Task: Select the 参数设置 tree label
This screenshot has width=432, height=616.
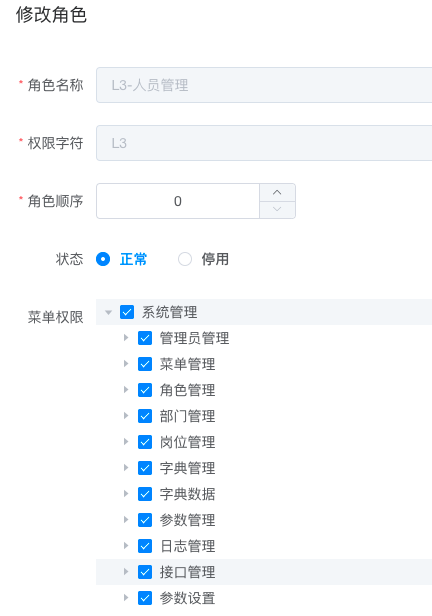Action: pyautogui.click(x=187, y=598)
